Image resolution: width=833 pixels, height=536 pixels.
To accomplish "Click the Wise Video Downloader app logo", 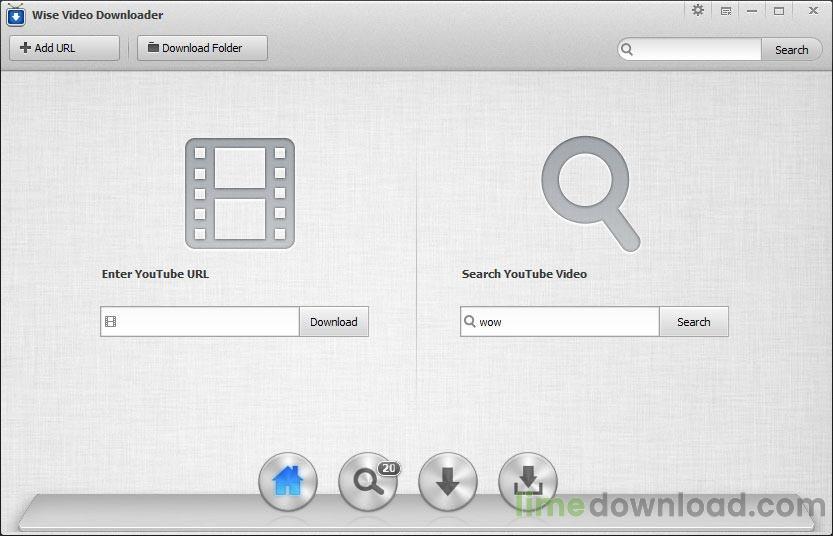I will pyautogui.click(x=16, y=15).
